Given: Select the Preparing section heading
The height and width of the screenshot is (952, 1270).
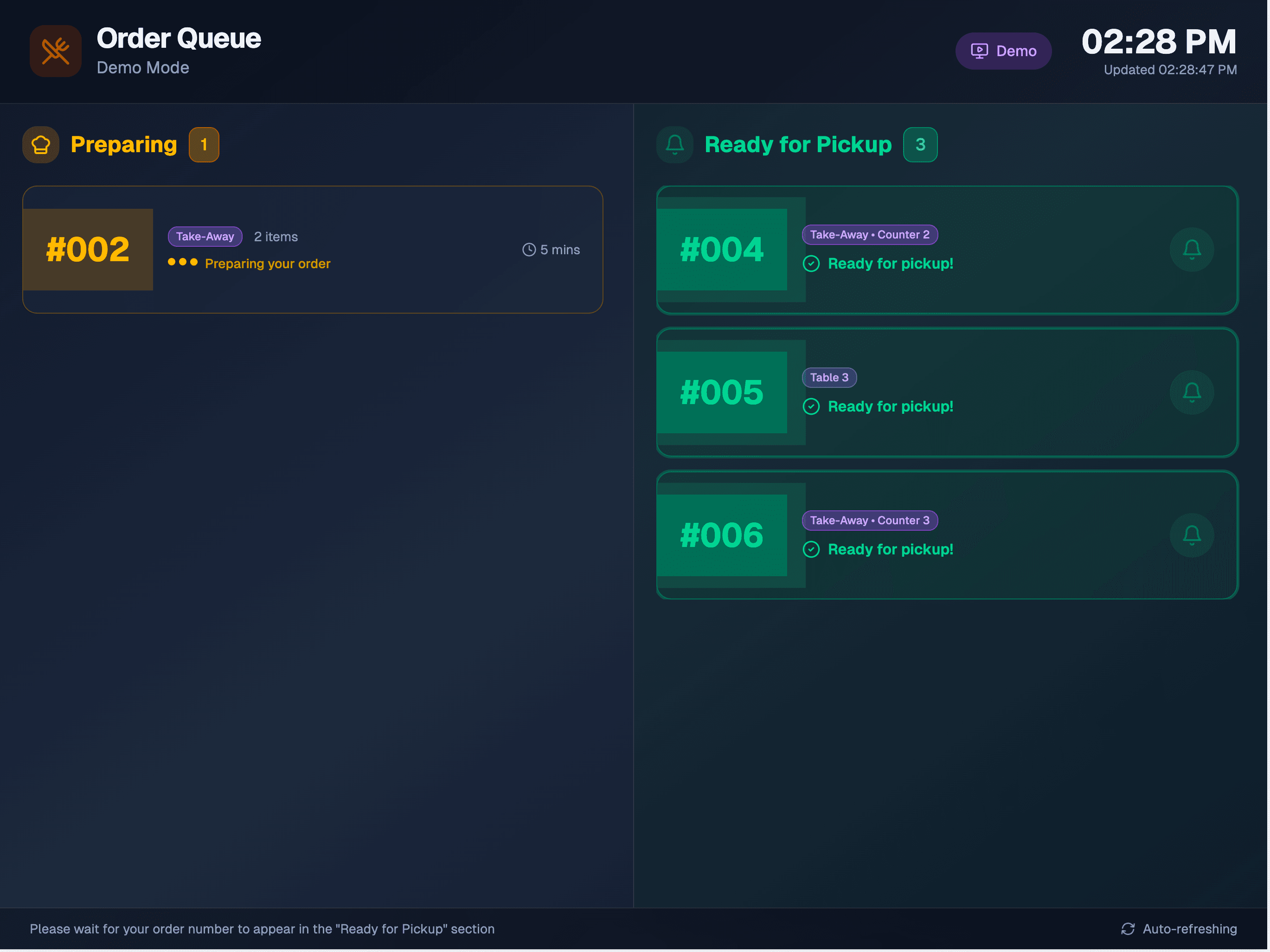Looking at the screenshot, I should click(123, 145).
